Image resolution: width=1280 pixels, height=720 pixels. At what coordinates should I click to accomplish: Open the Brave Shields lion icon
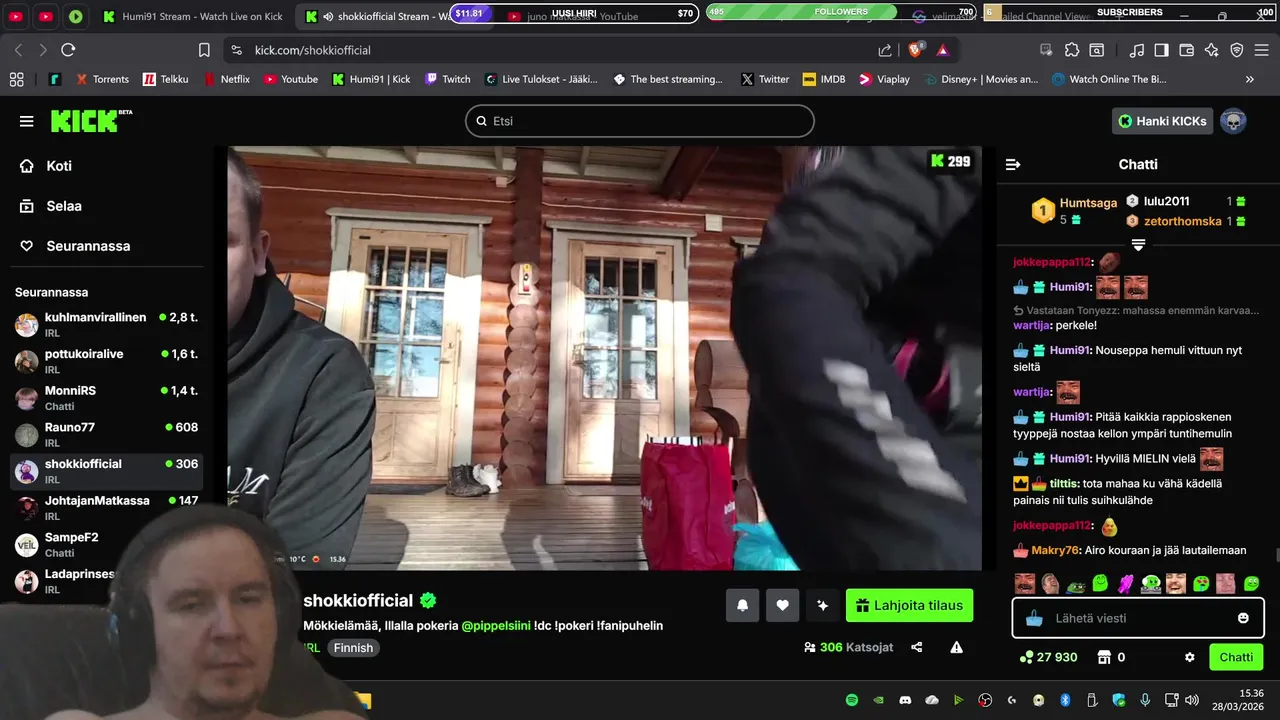[x=915, y=50]
